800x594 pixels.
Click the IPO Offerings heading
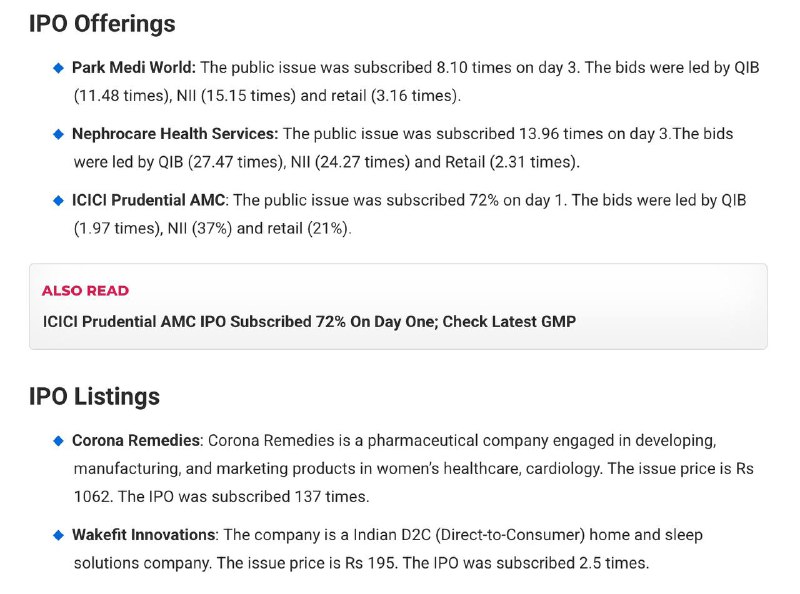[102, 24]
